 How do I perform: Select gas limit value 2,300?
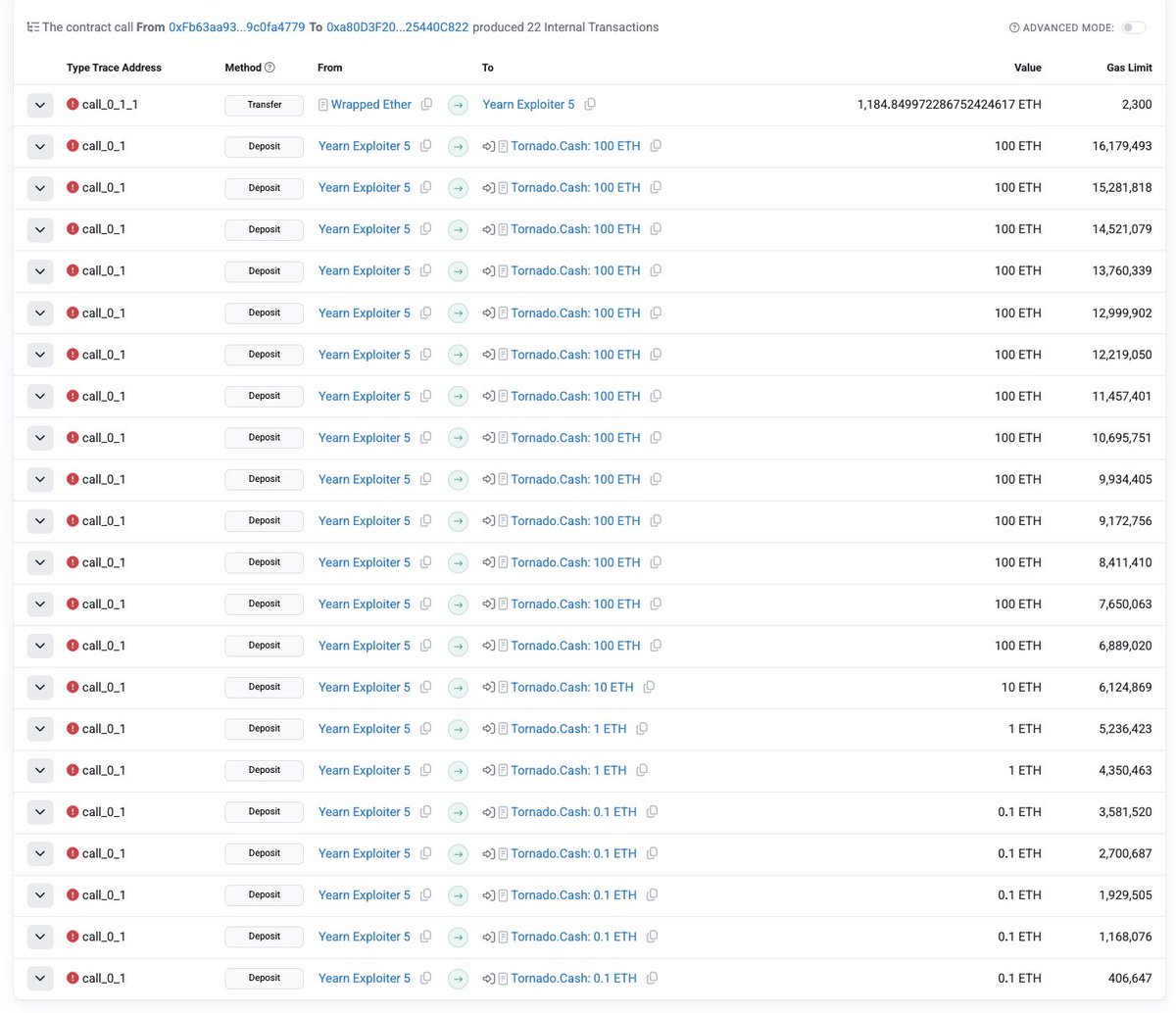click(x=1136, y=105)
